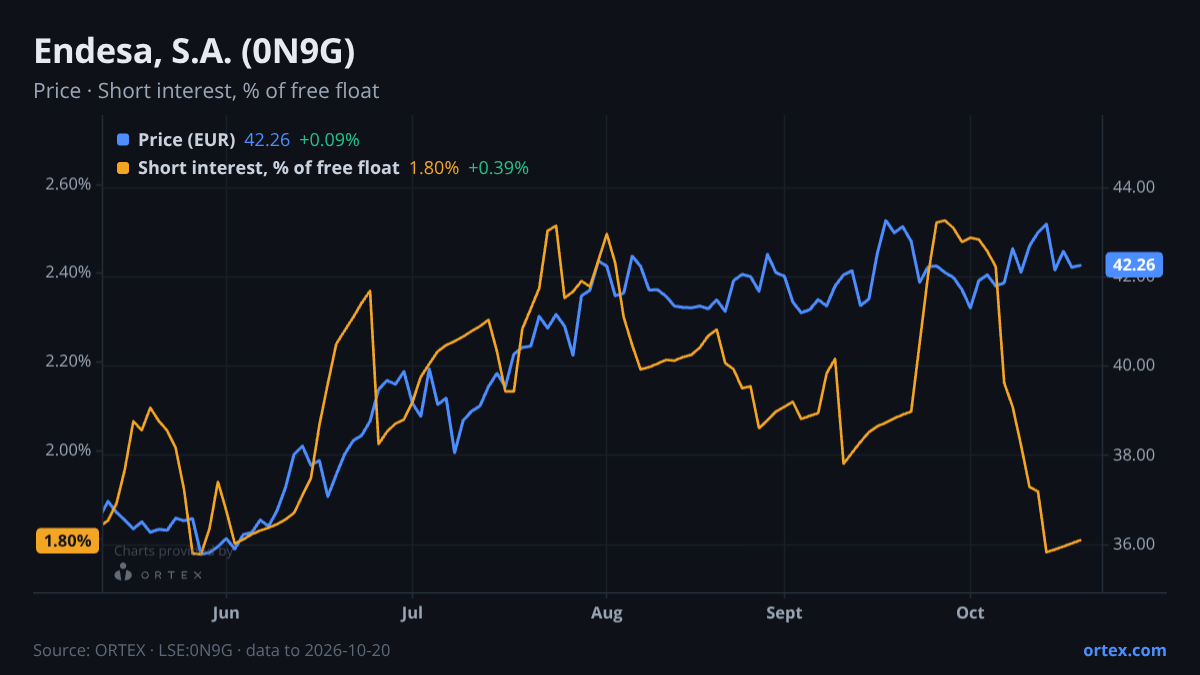Click the Oct x-axis label
This screenshot has height=675, width=1200.
coord(970,613)
